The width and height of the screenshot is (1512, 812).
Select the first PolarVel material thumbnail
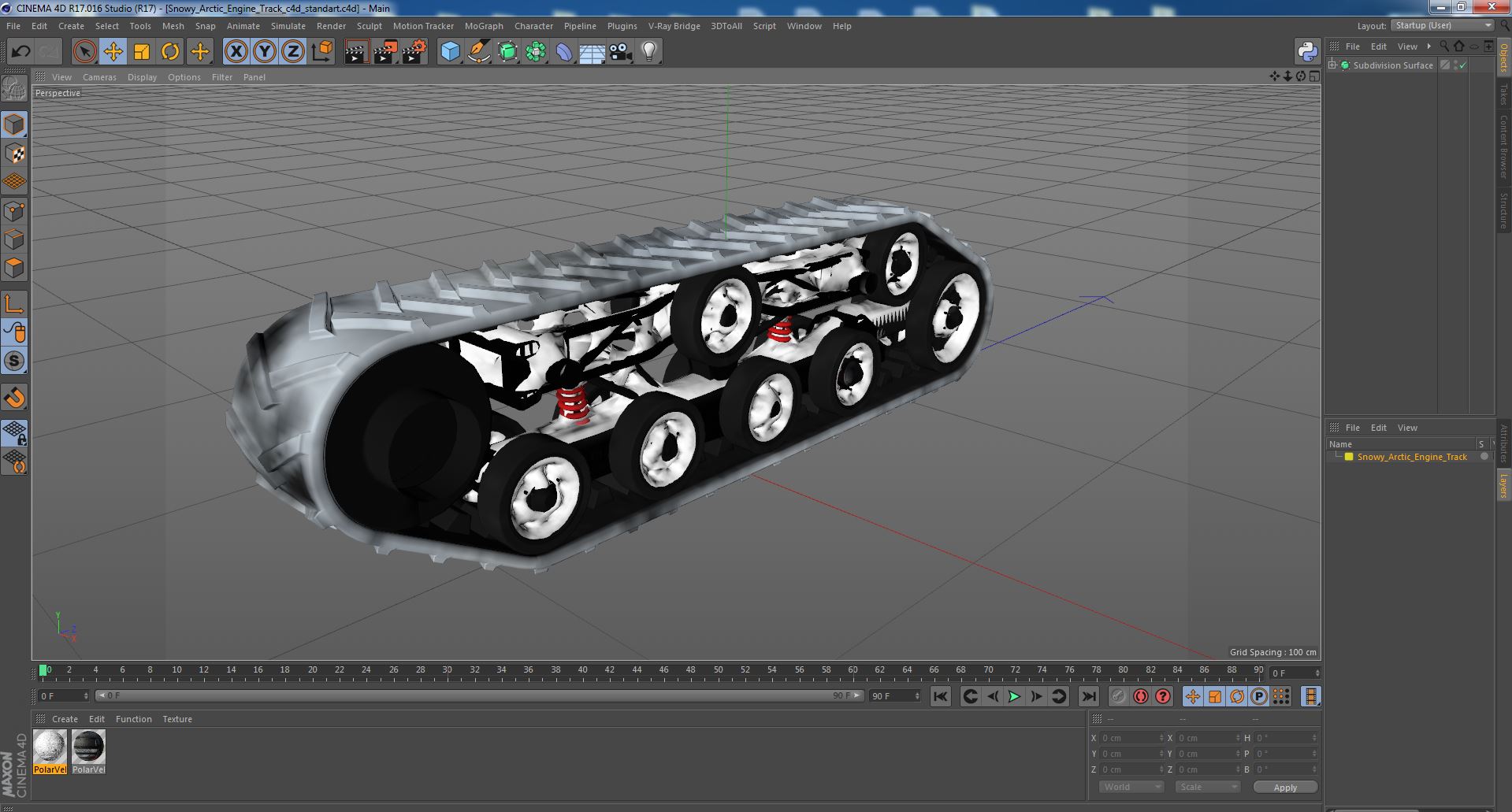(50, 747)
